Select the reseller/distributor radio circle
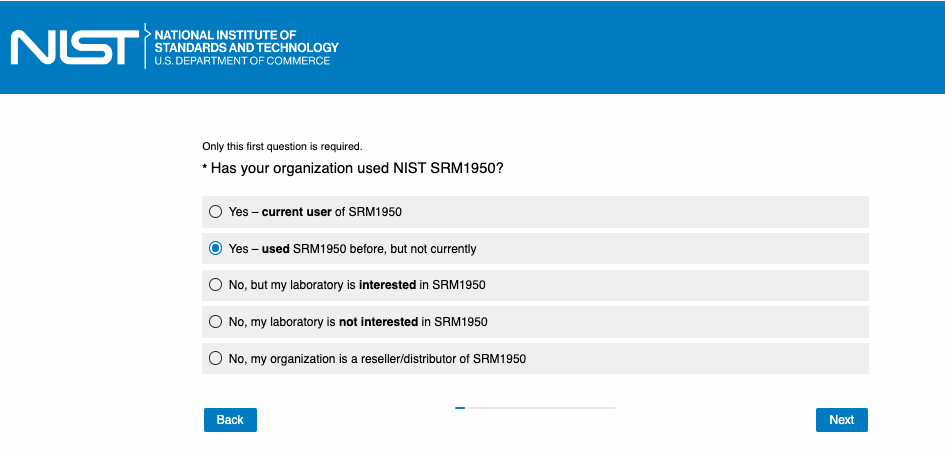945x454 pixels. [215, 358]
